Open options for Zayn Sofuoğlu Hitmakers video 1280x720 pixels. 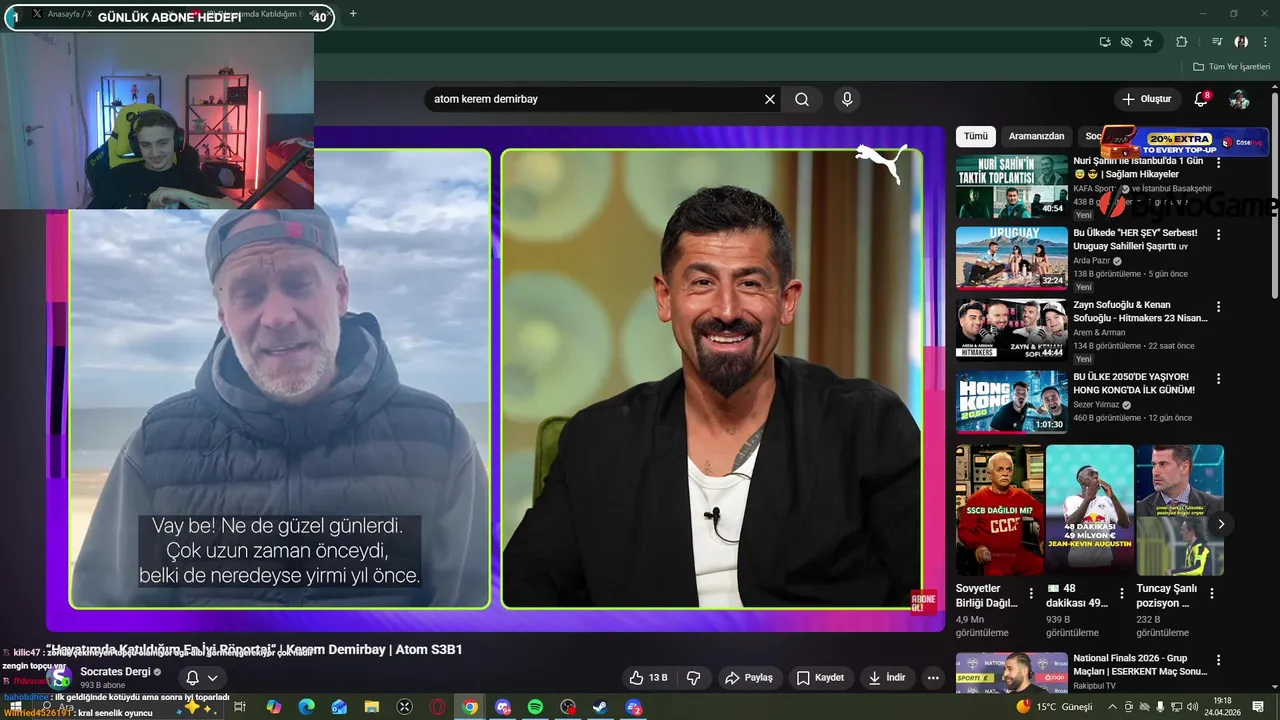(x=1218, y=307)
